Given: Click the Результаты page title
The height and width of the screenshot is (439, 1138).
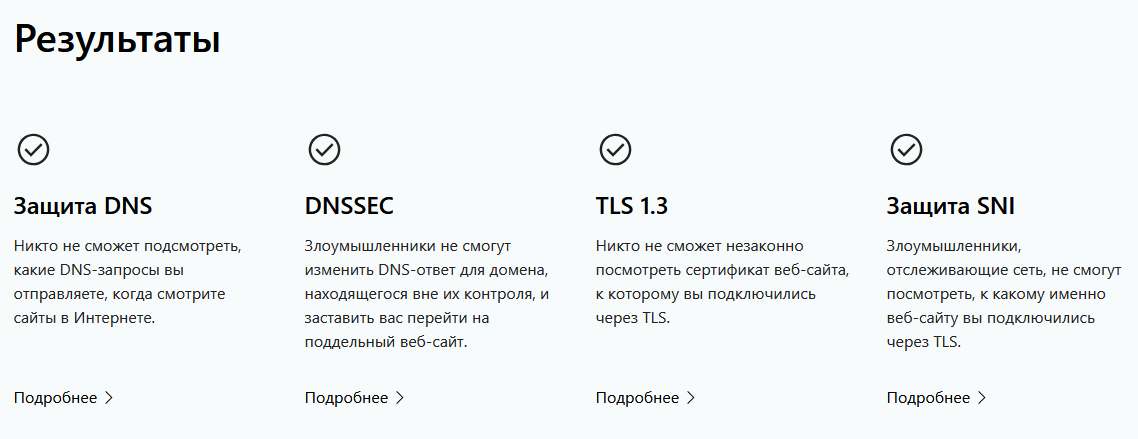Looking at the screenshot, I should coord(117,39).
